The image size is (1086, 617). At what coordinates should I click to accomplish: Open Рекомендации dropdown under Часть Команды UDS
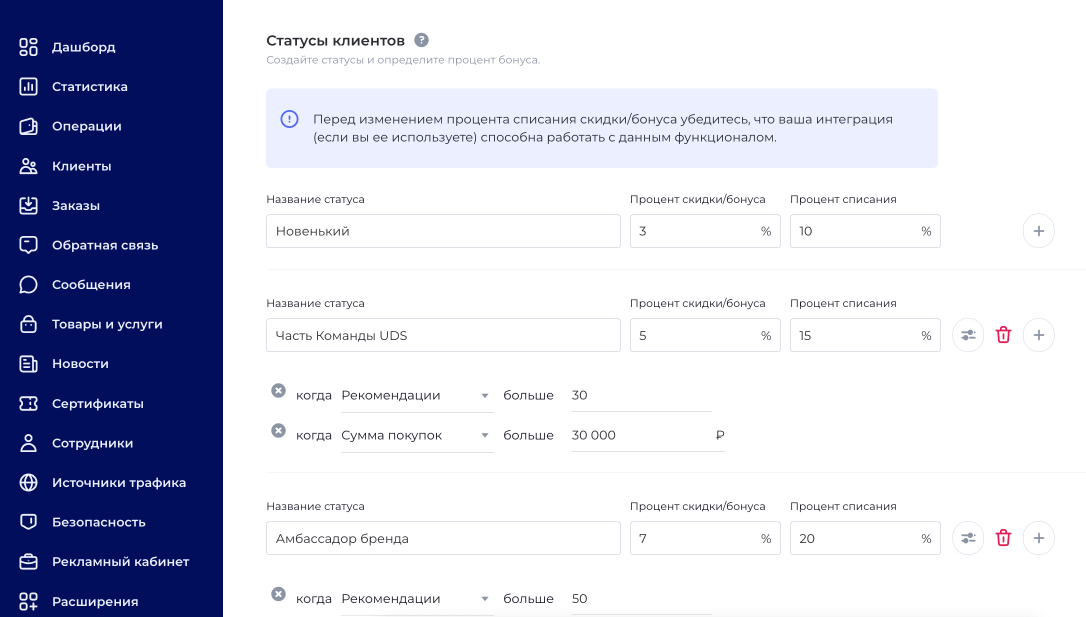416,396
